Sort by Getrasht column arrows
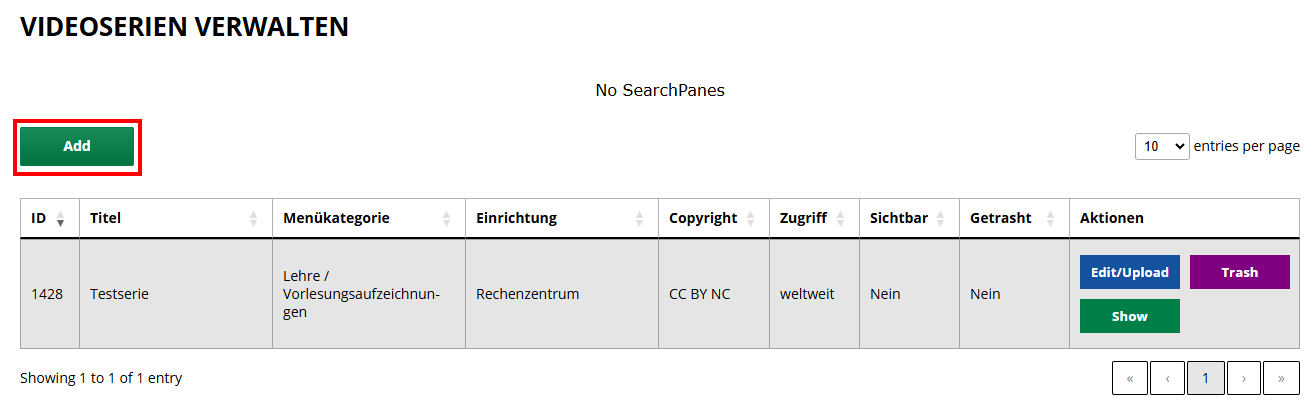Screen dimensions: 1315x410 coord(1050,218)
